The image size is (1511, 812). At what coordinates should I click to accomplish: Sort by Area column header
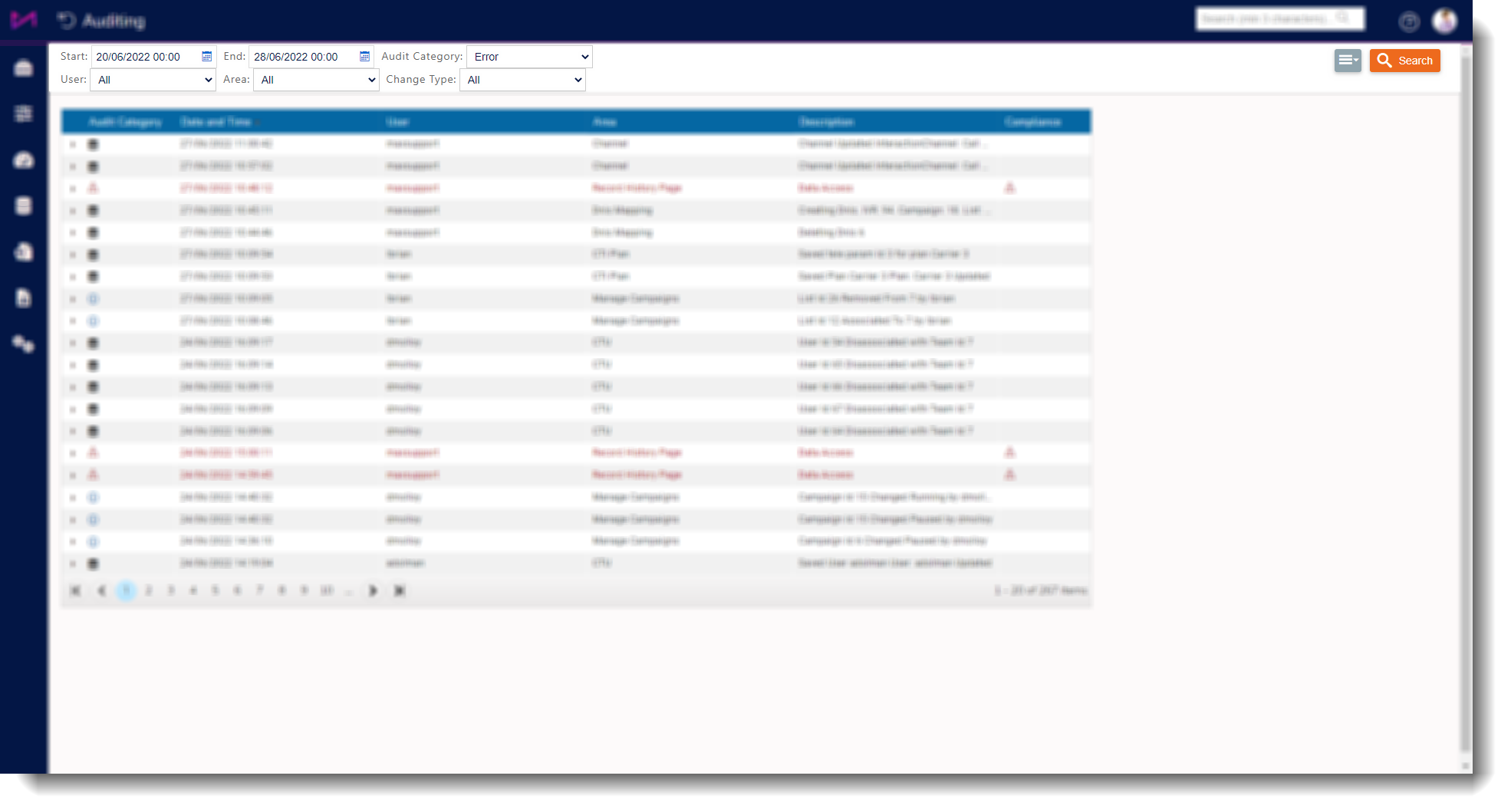pyautogui.click(x=604, y=122)
